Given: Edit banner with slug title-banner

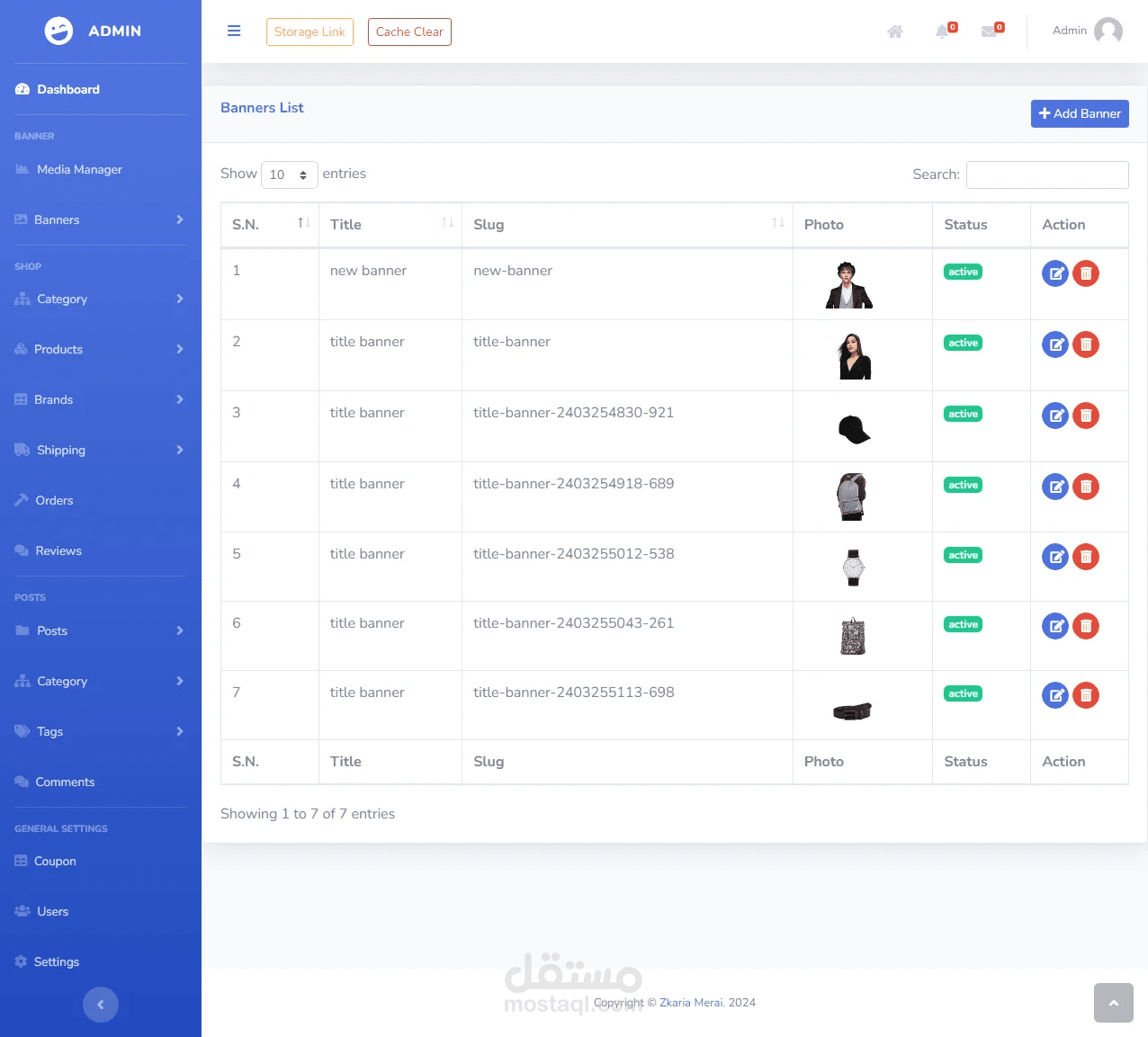Looking at the screenshot, I should tap(1055, 344).
